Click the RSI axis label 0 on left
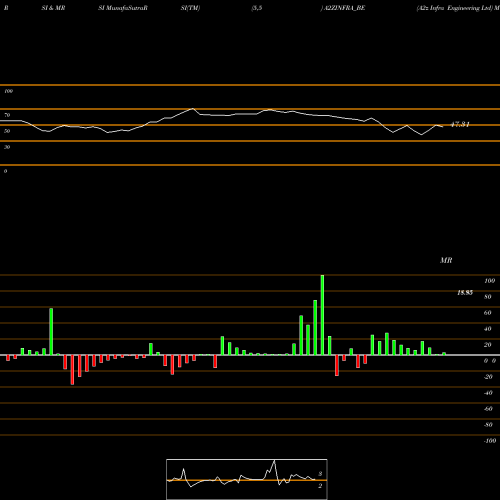Viewport: 500px width, 500px height. [x=5, y=171]
